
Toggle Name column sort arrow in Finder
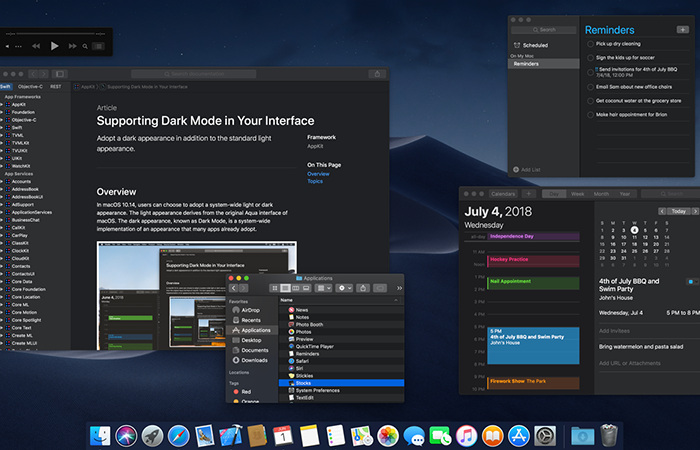(396, 300)
